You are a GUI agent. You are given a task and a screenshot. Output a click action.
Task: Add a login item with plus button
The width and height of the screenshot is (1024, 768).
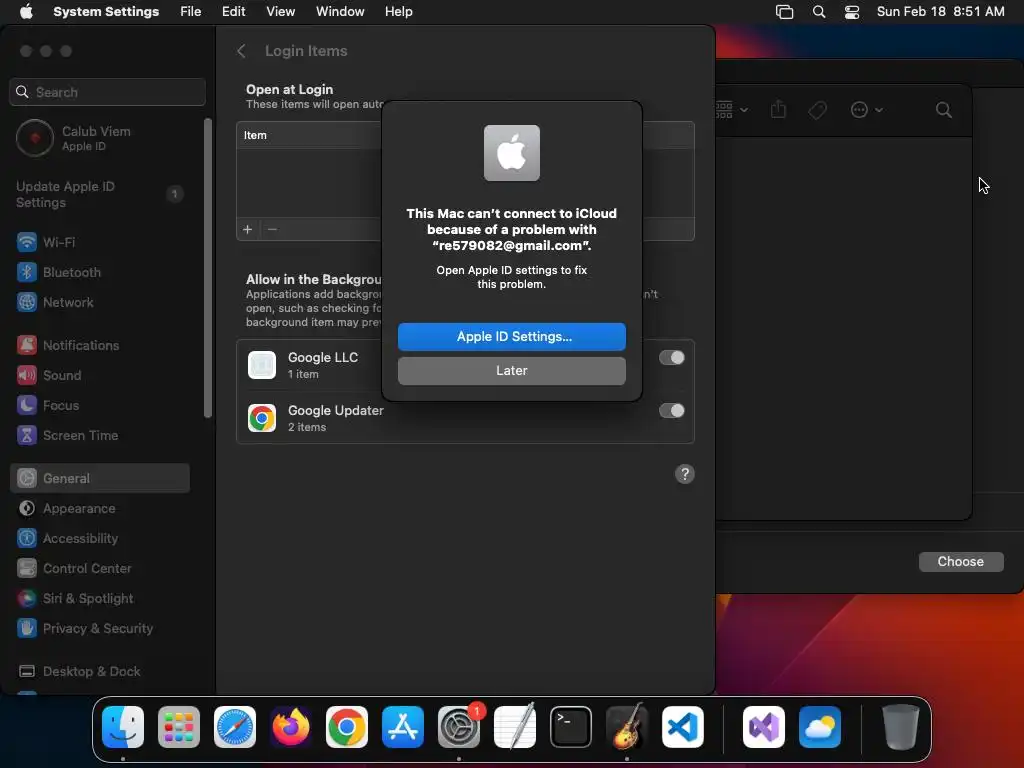(248, 229)
